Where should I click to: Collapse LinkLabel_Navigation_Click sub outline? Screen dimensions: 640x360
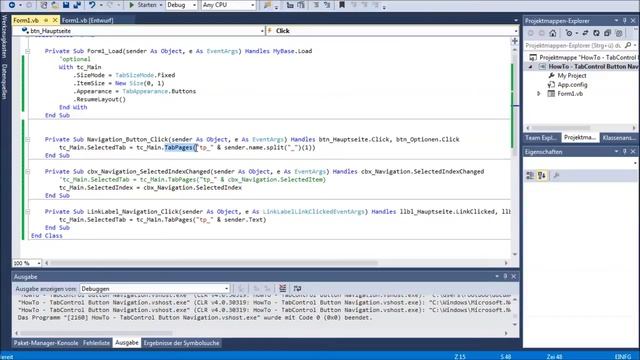coord(28,211)
